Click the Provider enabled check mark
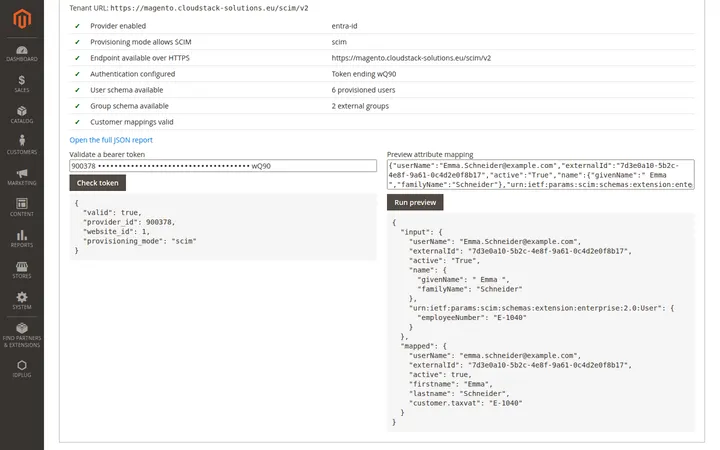This screenshot has height=450, width=720. pyautogui.click(x=77, y=26)
